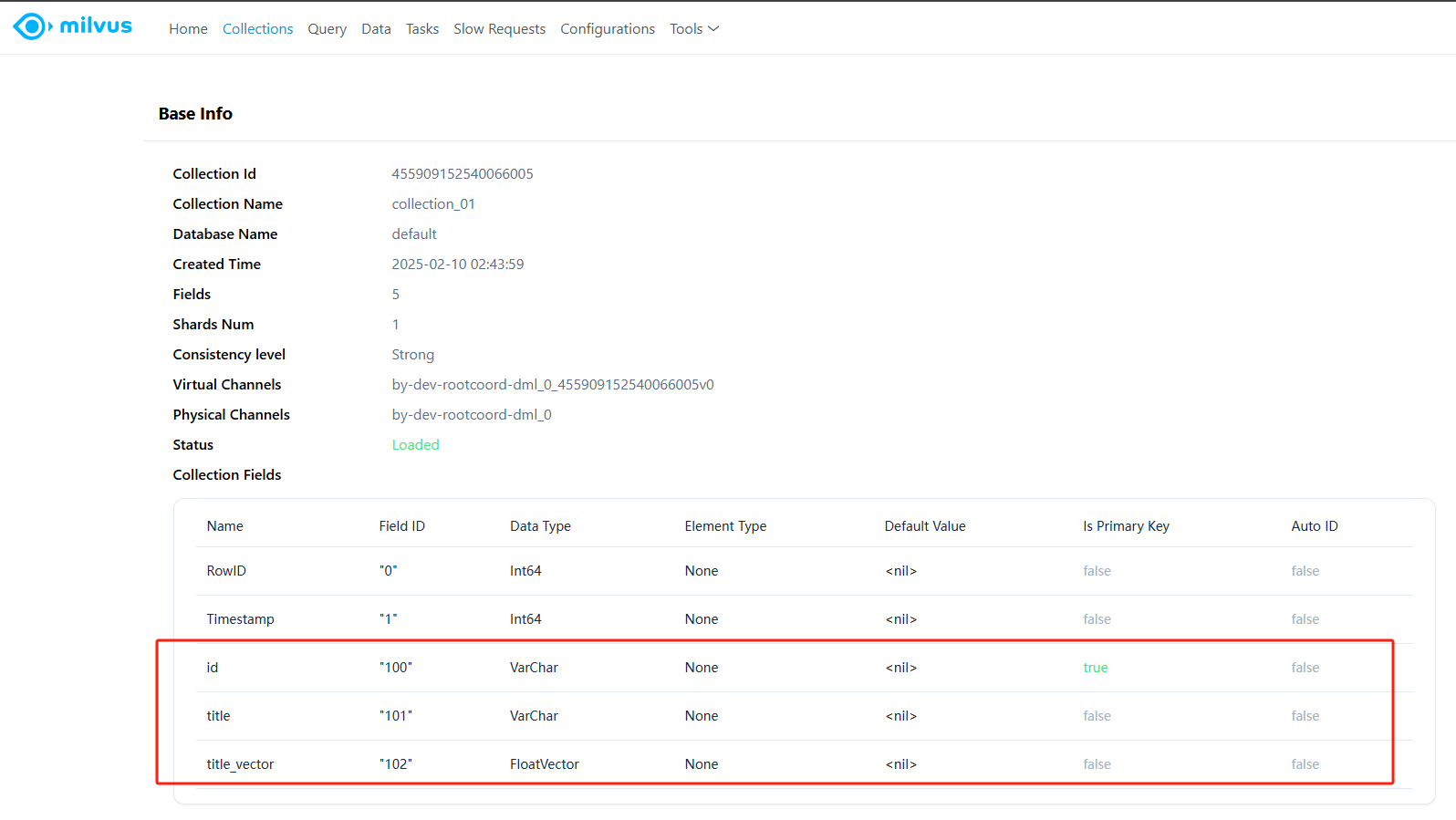Open the Query page

(327, 29)
